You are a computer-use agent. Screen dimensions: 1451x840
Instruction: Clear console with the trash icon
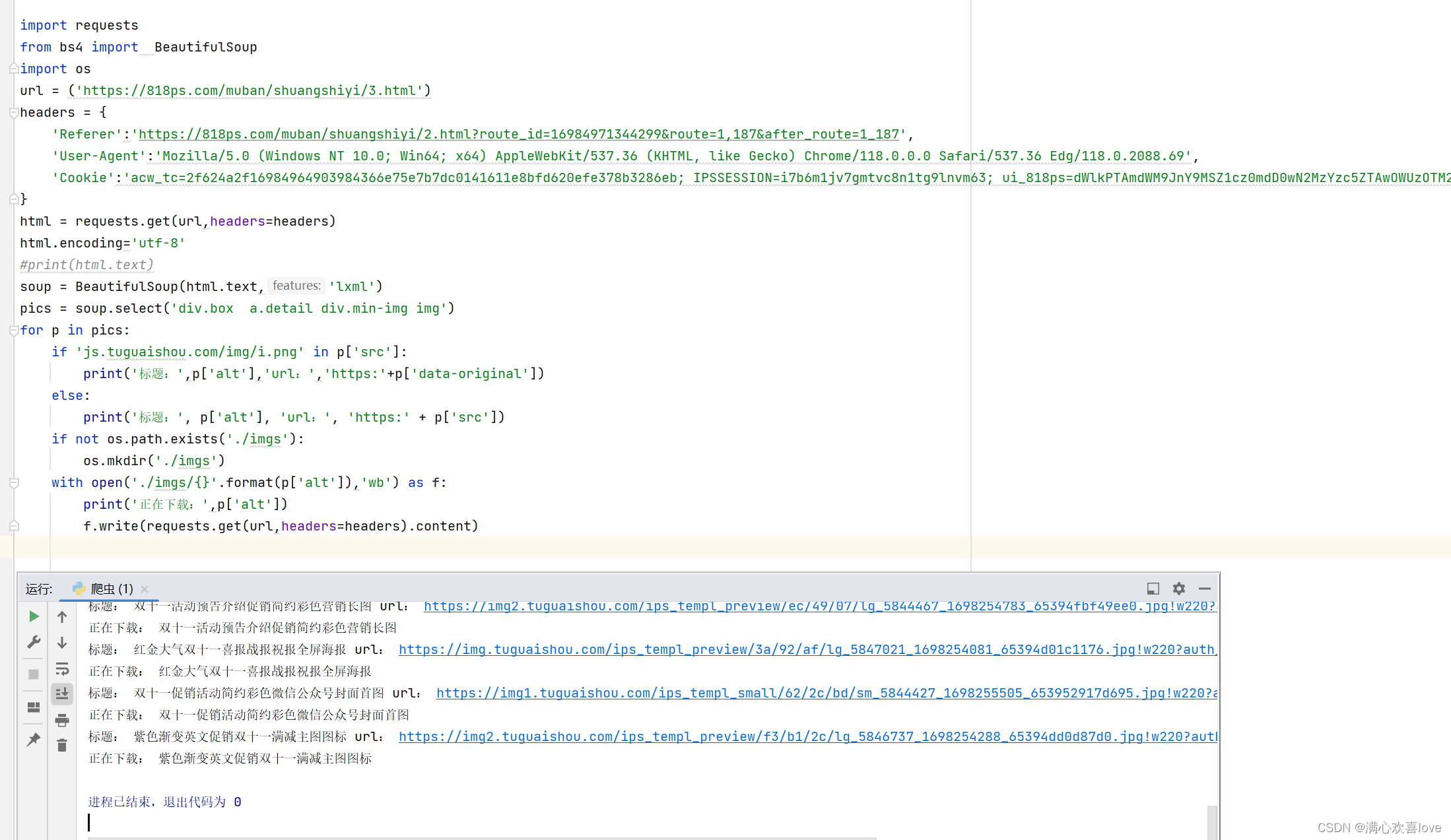tap(62, 746)
